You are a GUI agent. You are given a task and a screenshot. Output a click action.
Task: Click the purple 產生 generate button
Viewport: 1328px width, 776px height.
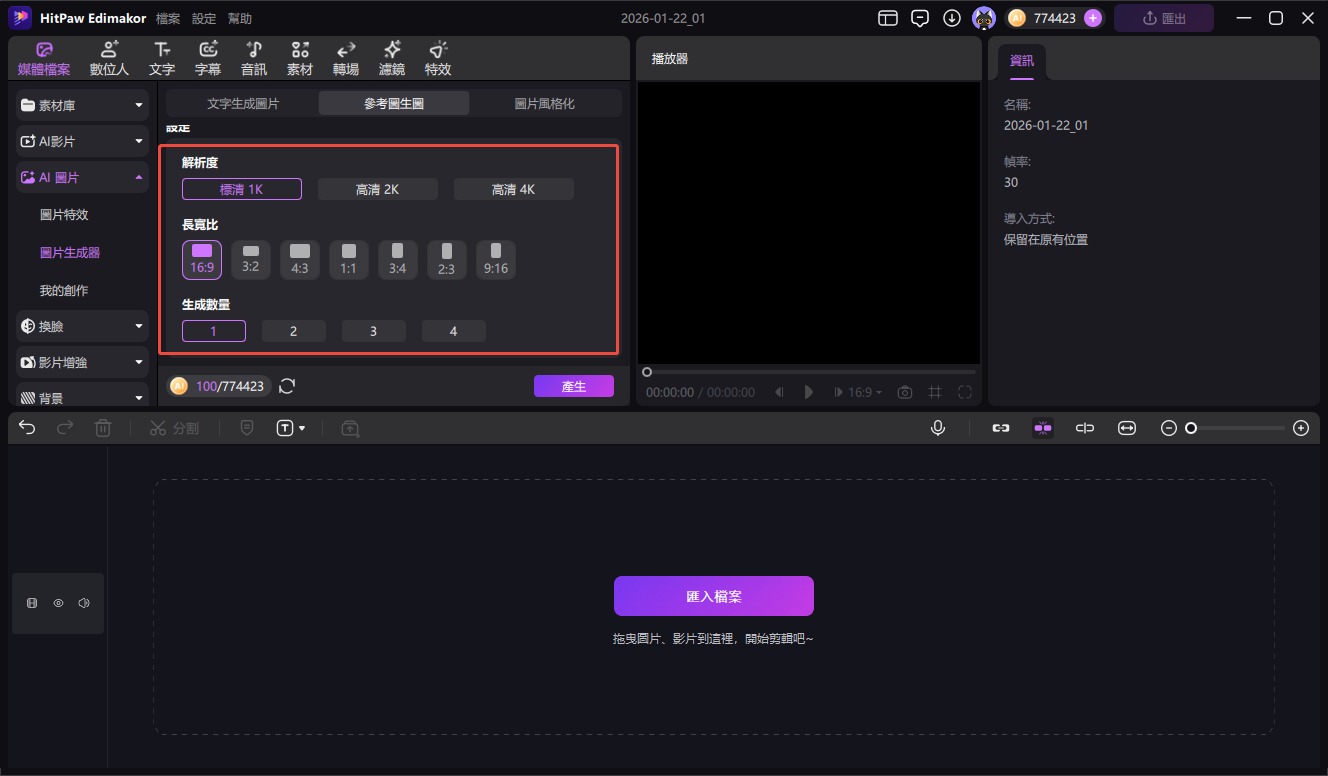click(573, 386)
